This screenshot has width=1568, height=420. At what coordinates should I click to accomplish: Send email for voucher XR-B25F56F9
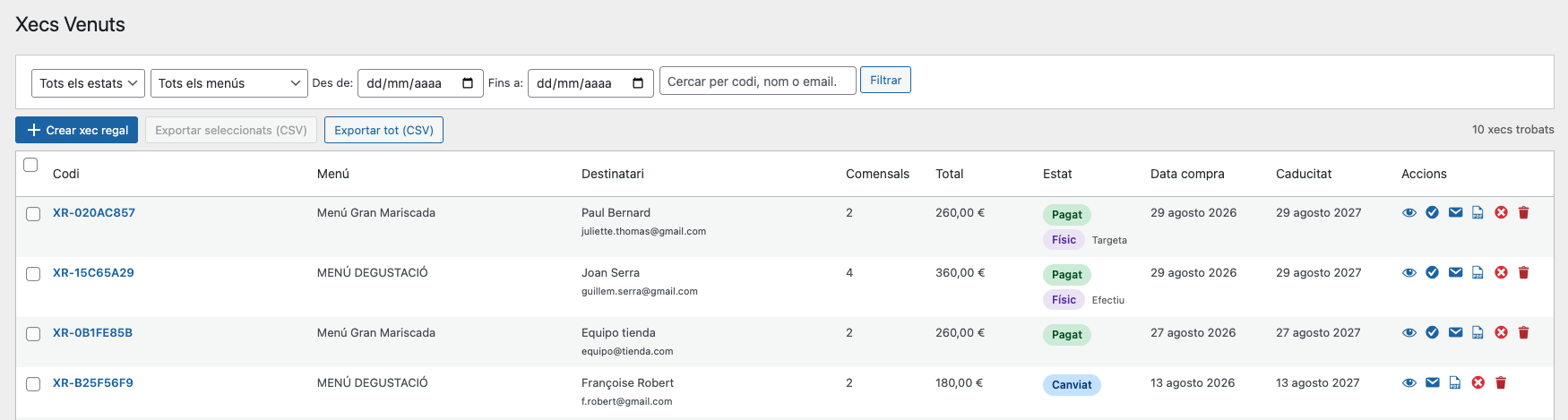click(1433, 382)
